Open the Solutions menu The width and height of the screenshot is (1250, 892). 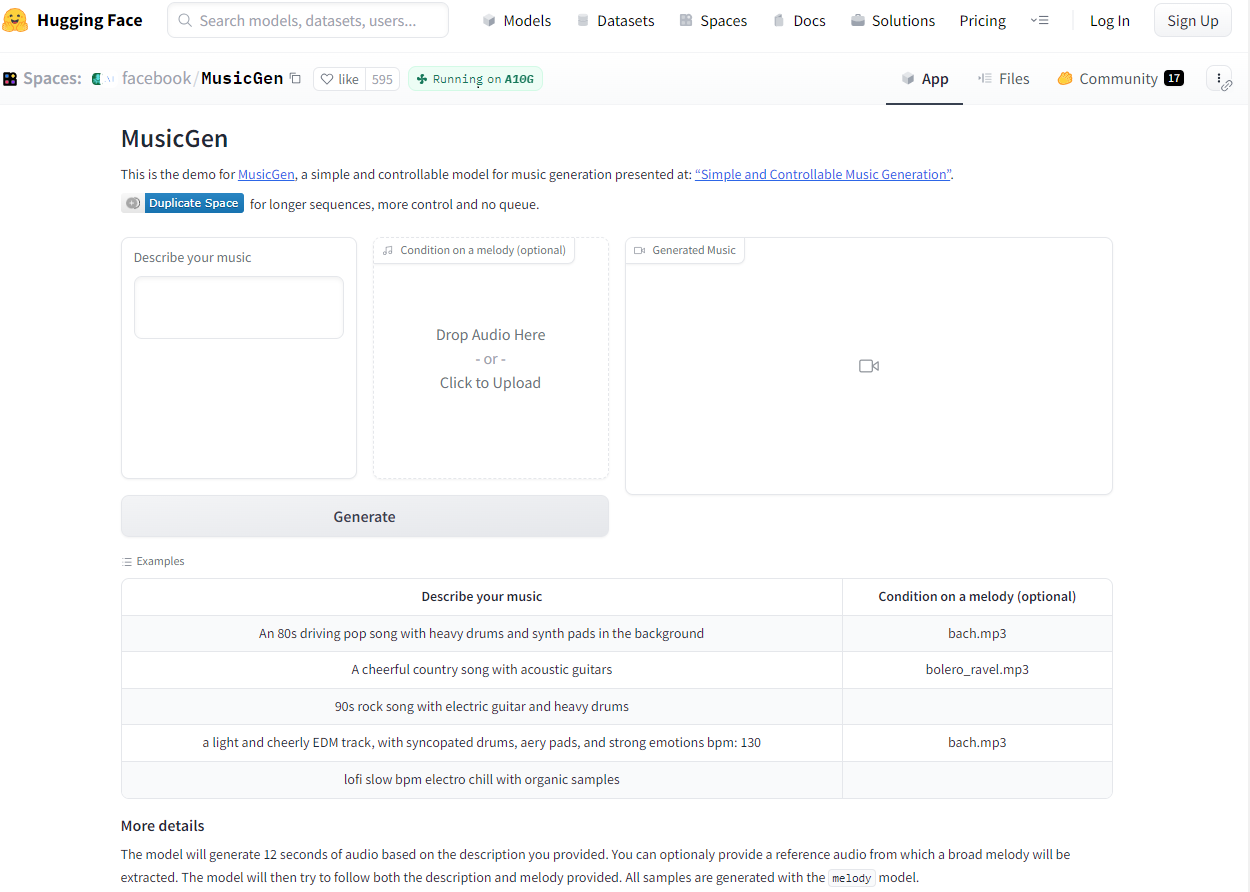(x=893, y=20)
